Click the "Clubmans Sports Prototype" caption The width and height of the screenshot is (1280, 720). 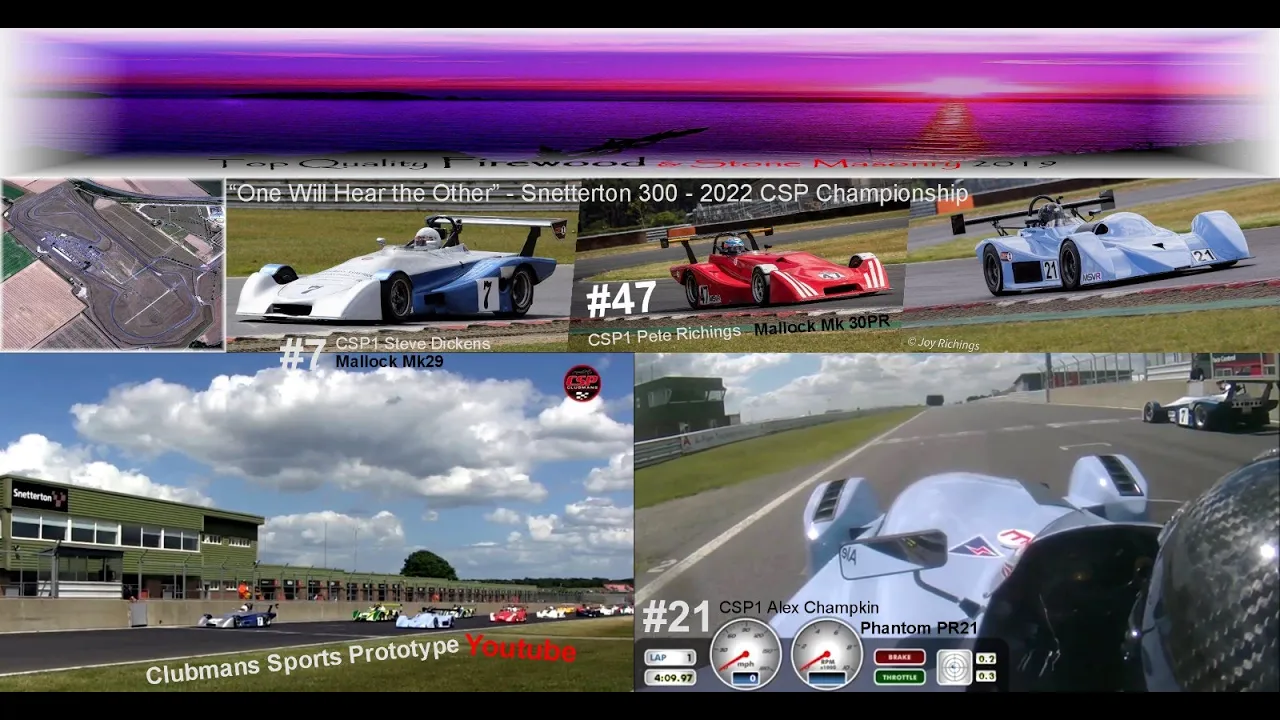click(x=302, y=660)
